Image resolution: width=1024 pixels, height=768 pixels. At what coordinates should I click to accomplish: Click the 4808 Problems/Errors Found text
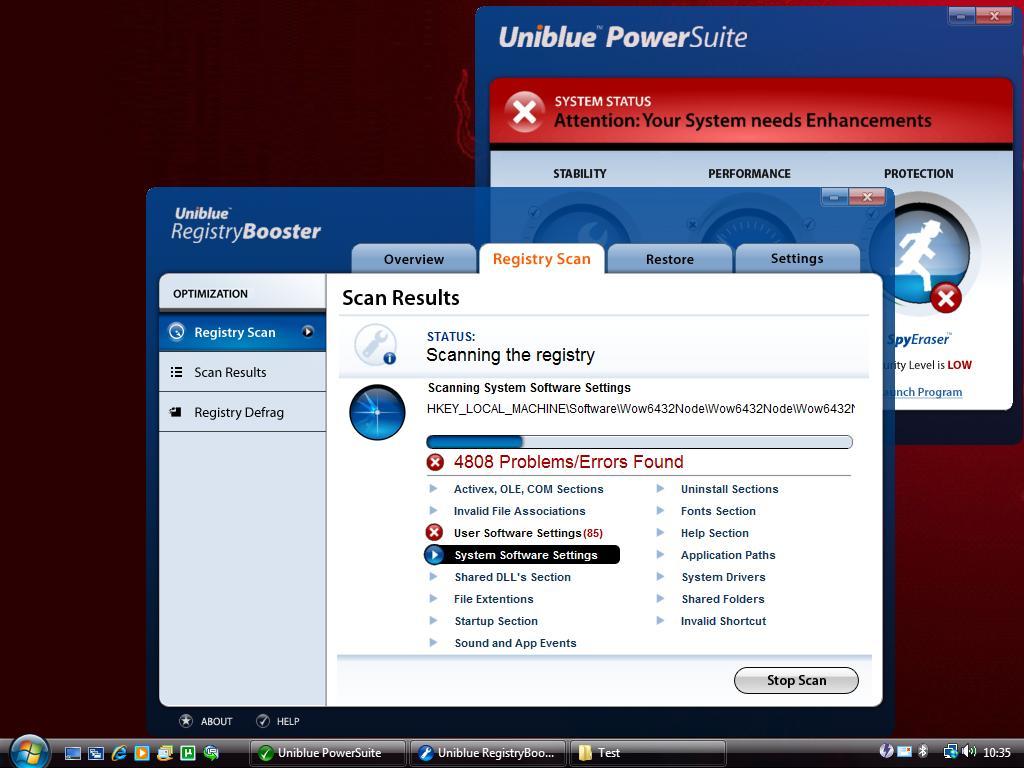click(x=569, y=462)
